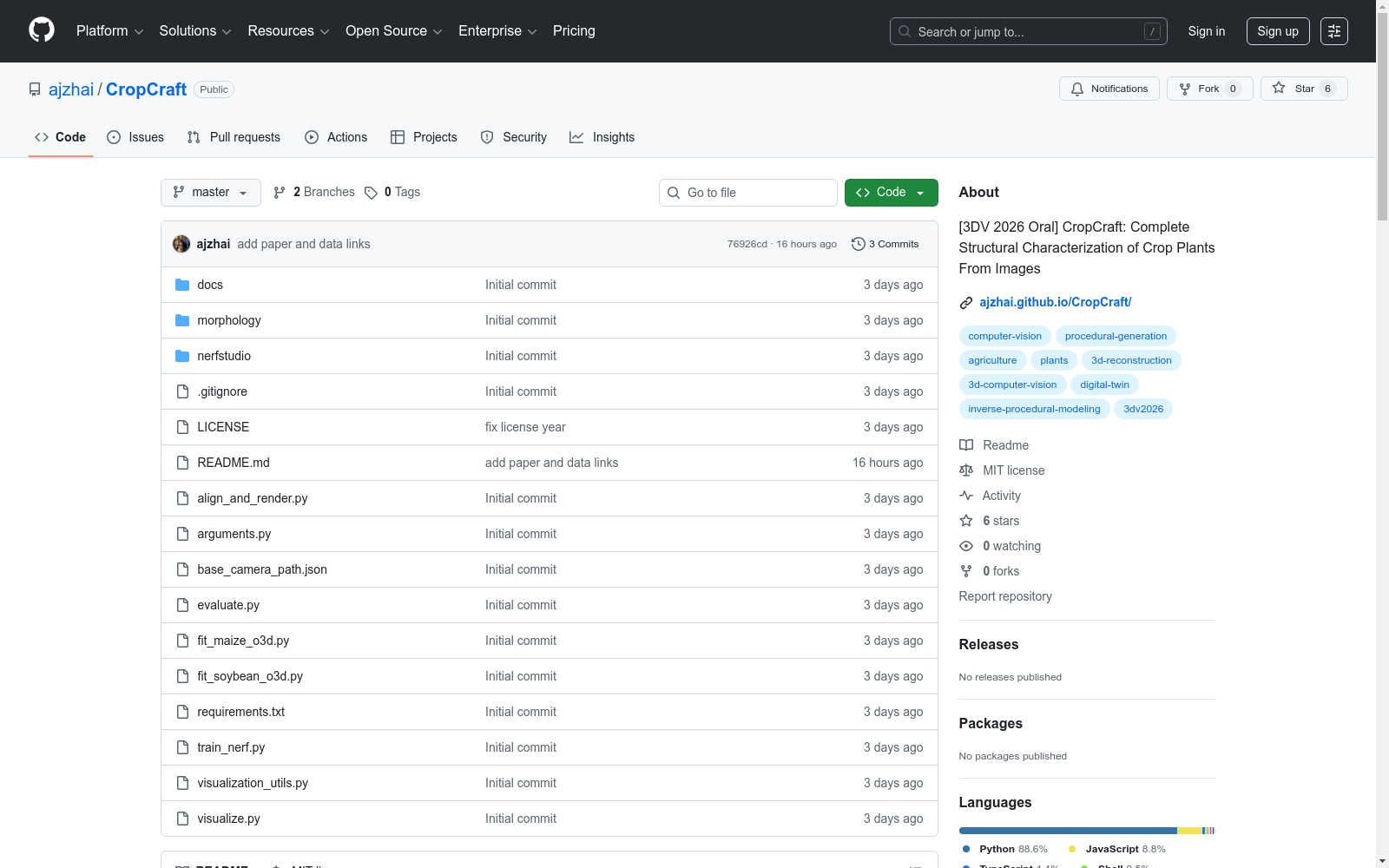Click the Activity pulse icon
The image size is (1389, 868).
coord(966,496)
